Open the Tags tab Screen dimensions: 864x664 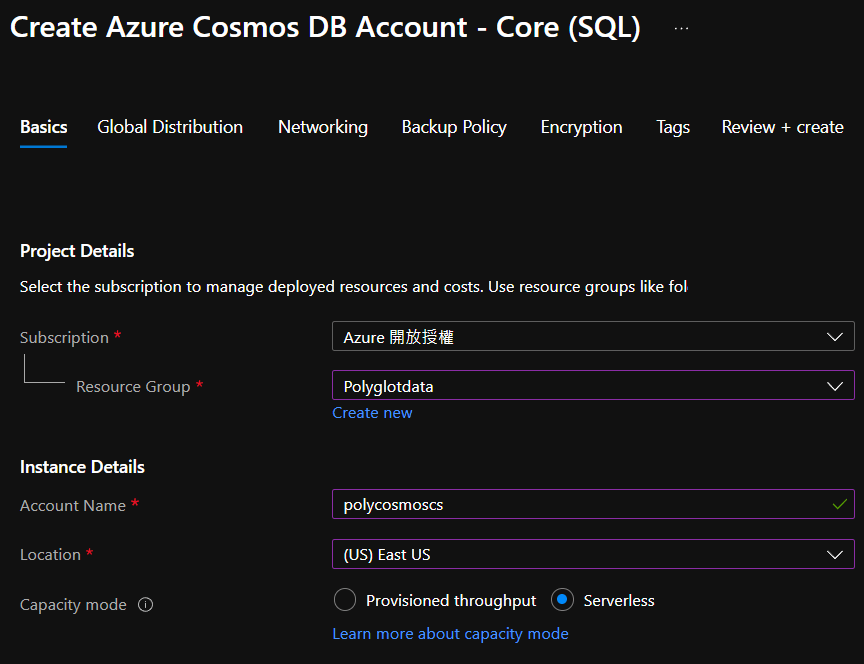pyautogui.click(x=673, y=127)
